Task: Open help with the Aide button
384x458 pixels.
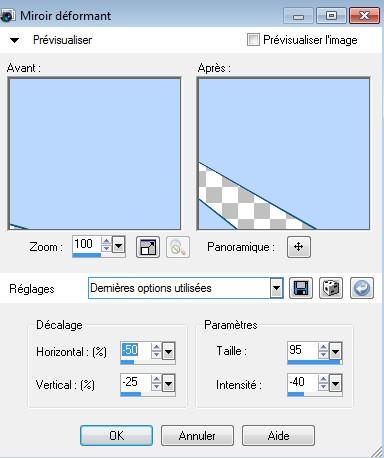Action: (278, 435)
